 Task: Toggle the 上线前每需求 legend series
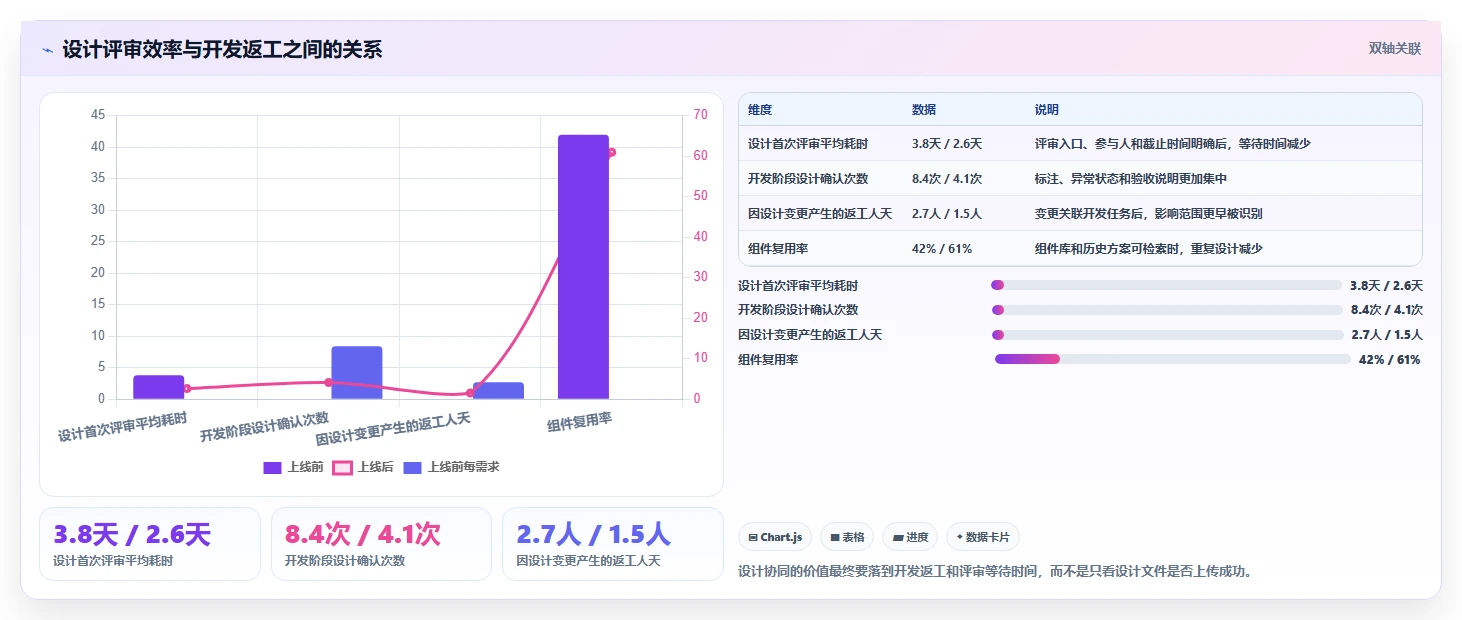pos(451,467)
